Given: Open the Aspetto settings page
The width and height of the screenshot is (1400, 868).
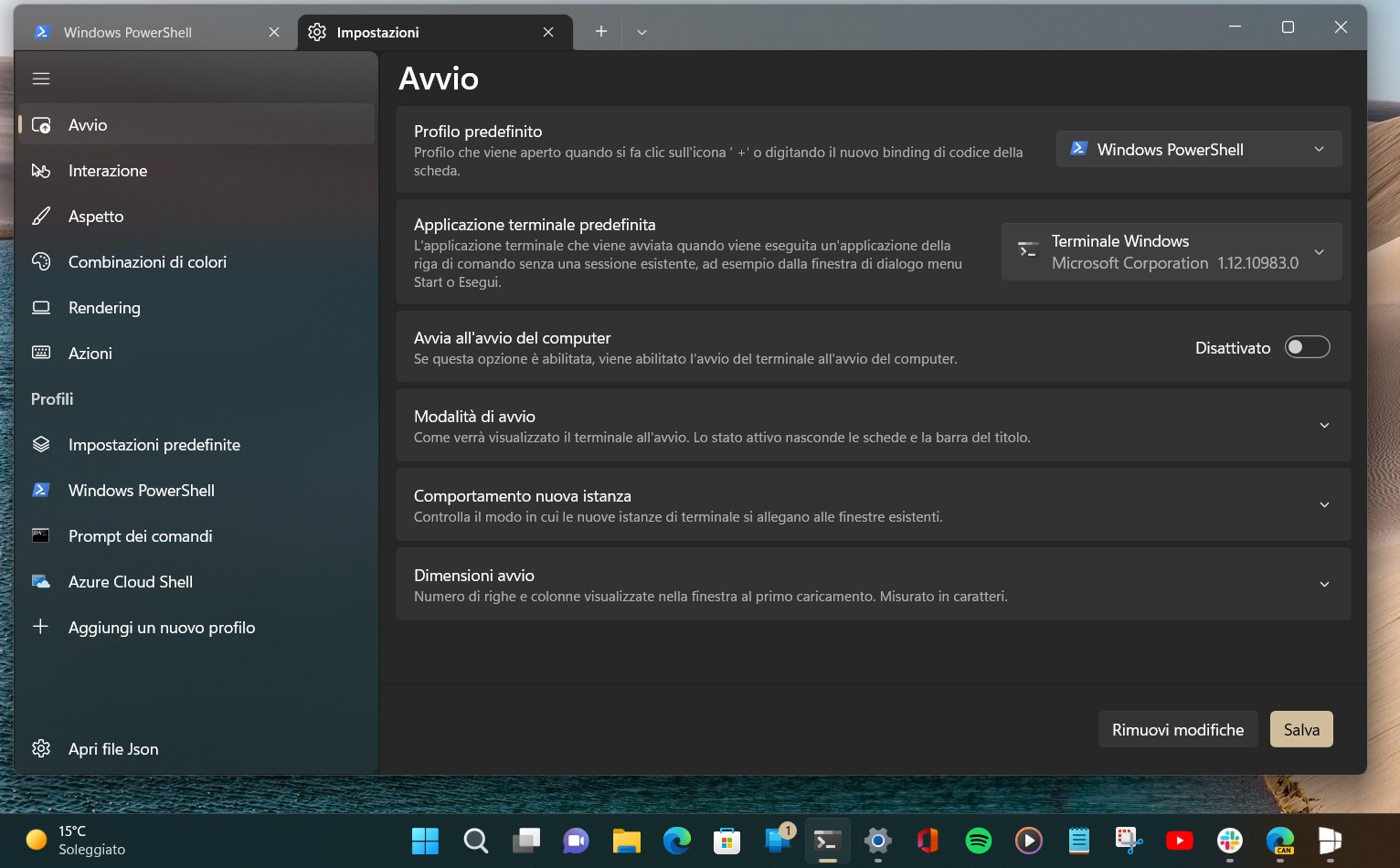Looking at the screenshot, I should tap(196, 216).
